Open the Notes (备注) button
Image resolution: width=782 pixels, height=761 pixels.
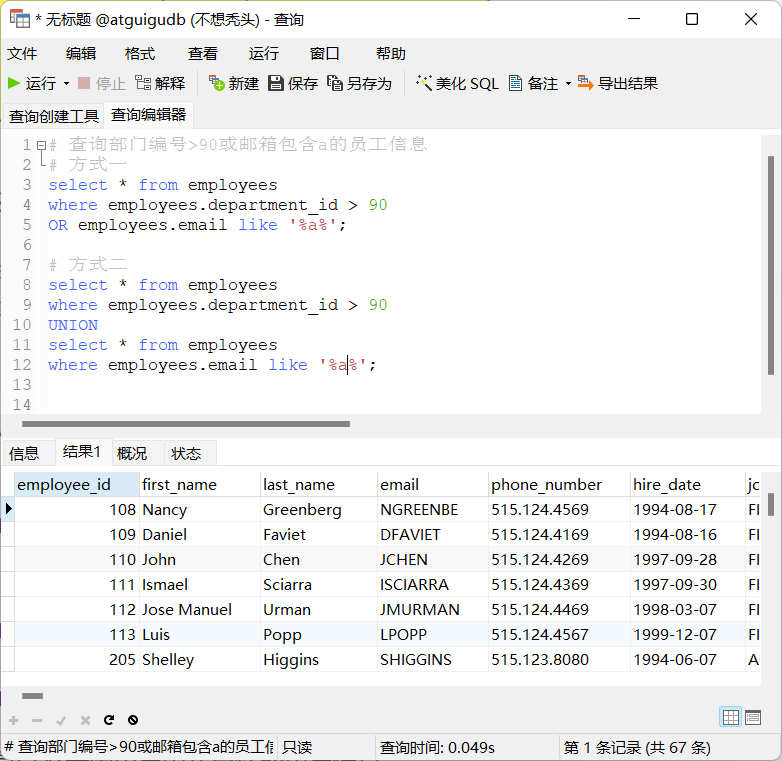click(x=534, y=83)
